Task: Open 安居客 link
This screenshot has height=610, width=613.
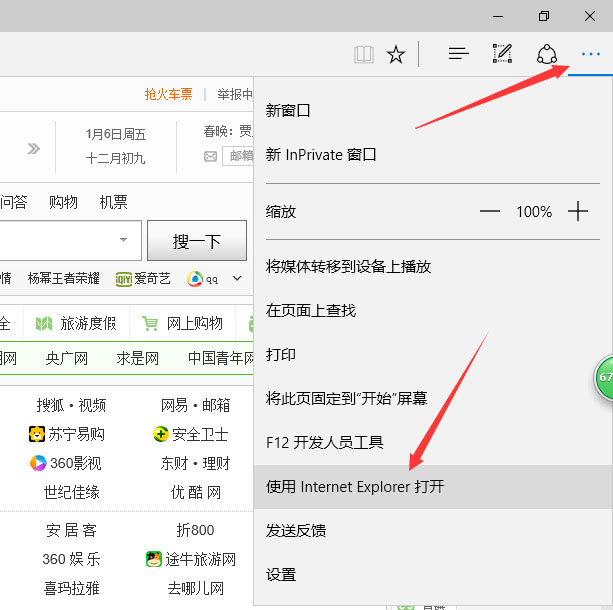Action: pyautogui.click(x=72, y=530)
